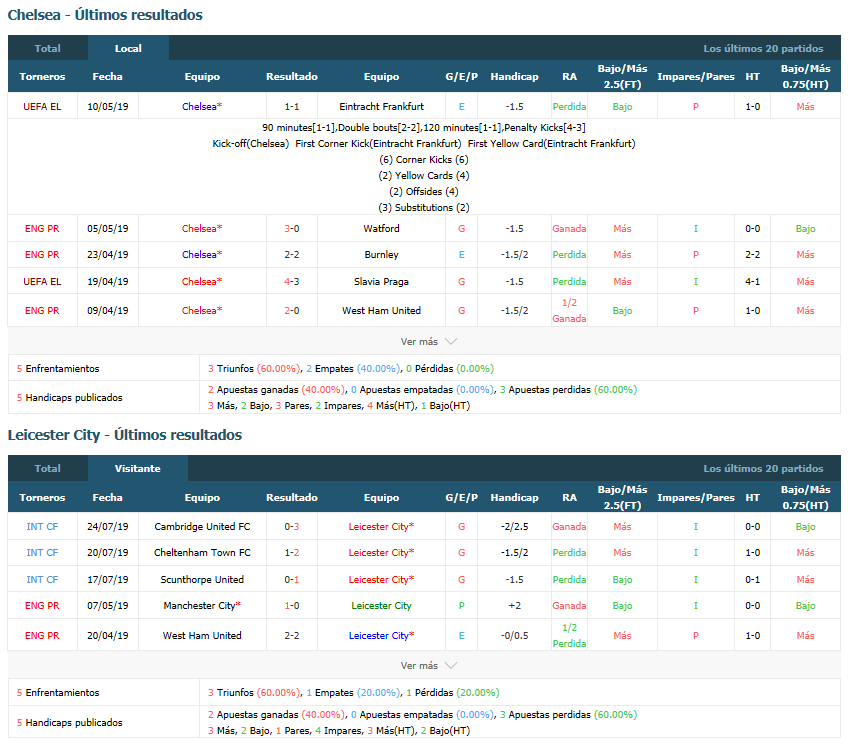Select Local tab in Chelsea results
This screenshot has height=747, width=857.
point(128,48)
